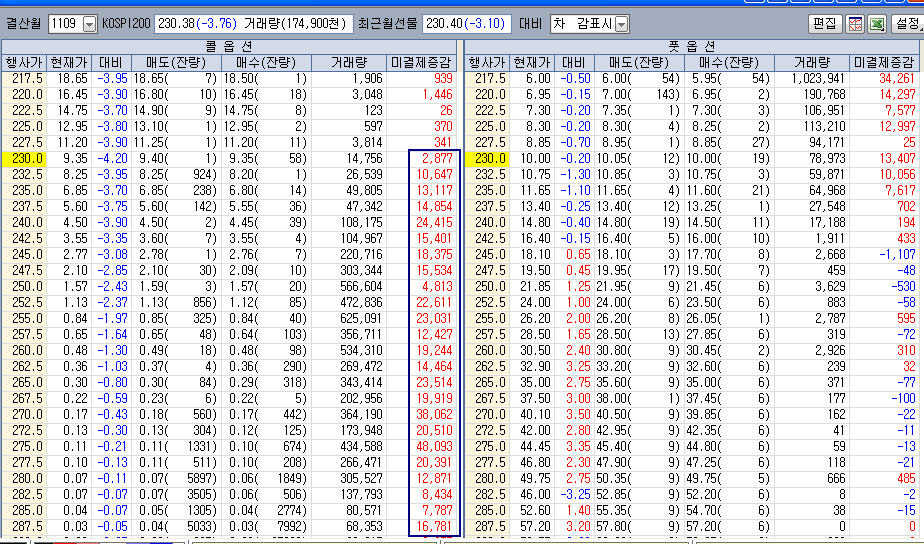
Task: Click put volume 78,973 at strike 230.0
Action: coord(828,159)
